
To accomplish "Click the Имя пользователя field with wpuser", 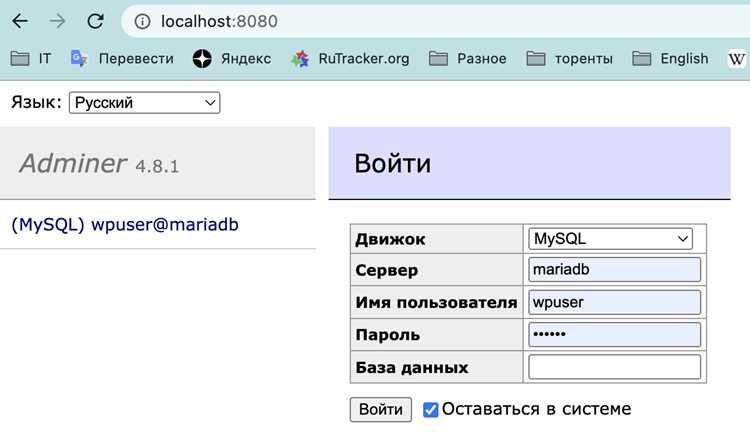I will pyautogui.click(x=614, y=302).
